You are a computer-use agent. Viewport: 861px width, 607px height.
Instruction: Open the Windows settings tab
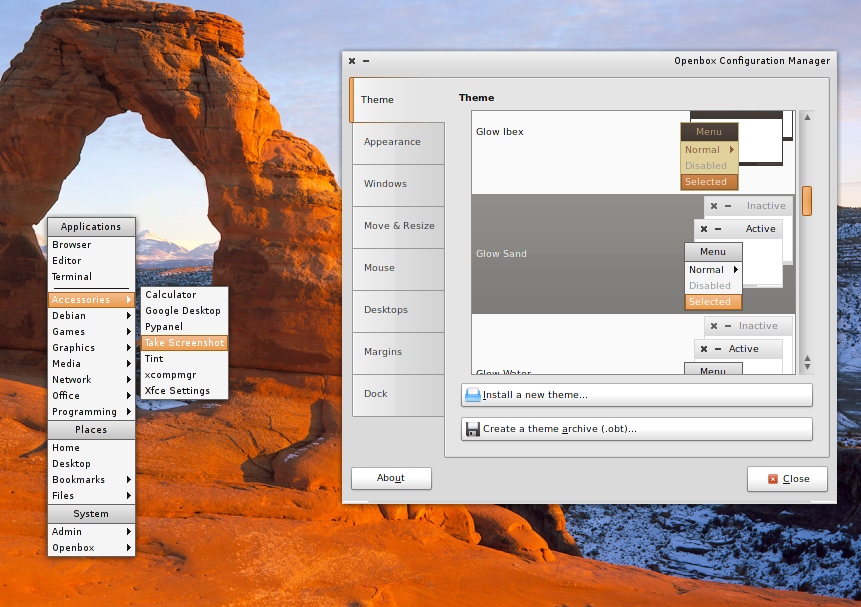pos(398,184)
